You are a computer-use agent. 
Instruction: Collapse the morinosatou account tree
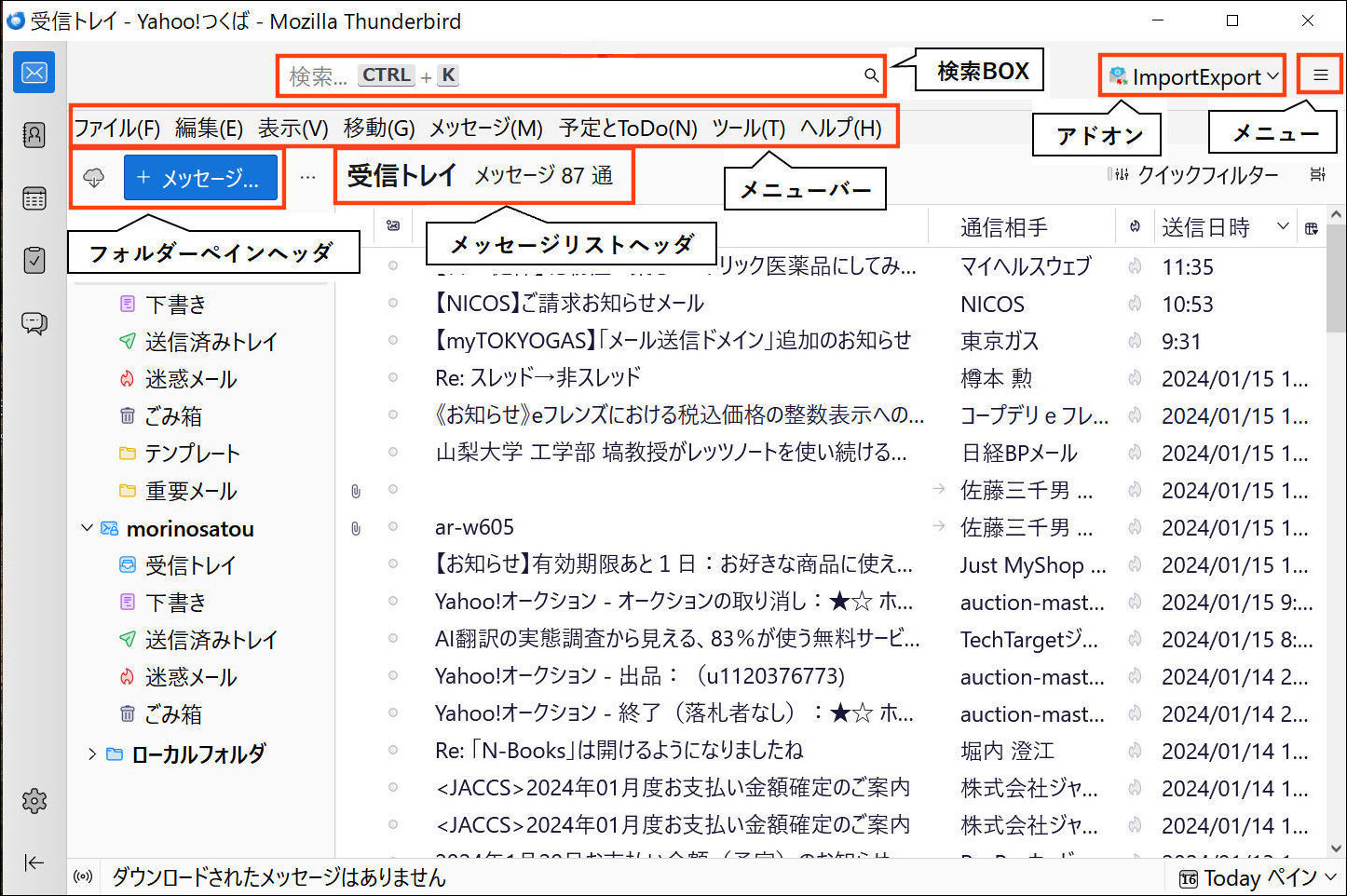pos(88,528)
